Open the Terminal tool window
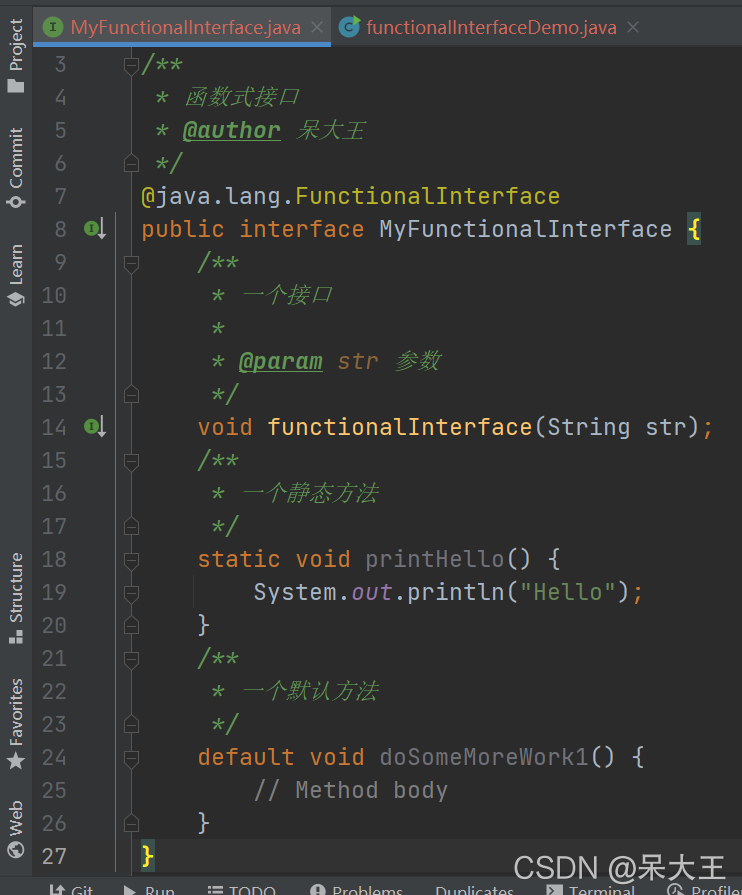The height and width of the screenshot is (895, 742). tap(591, 889)
